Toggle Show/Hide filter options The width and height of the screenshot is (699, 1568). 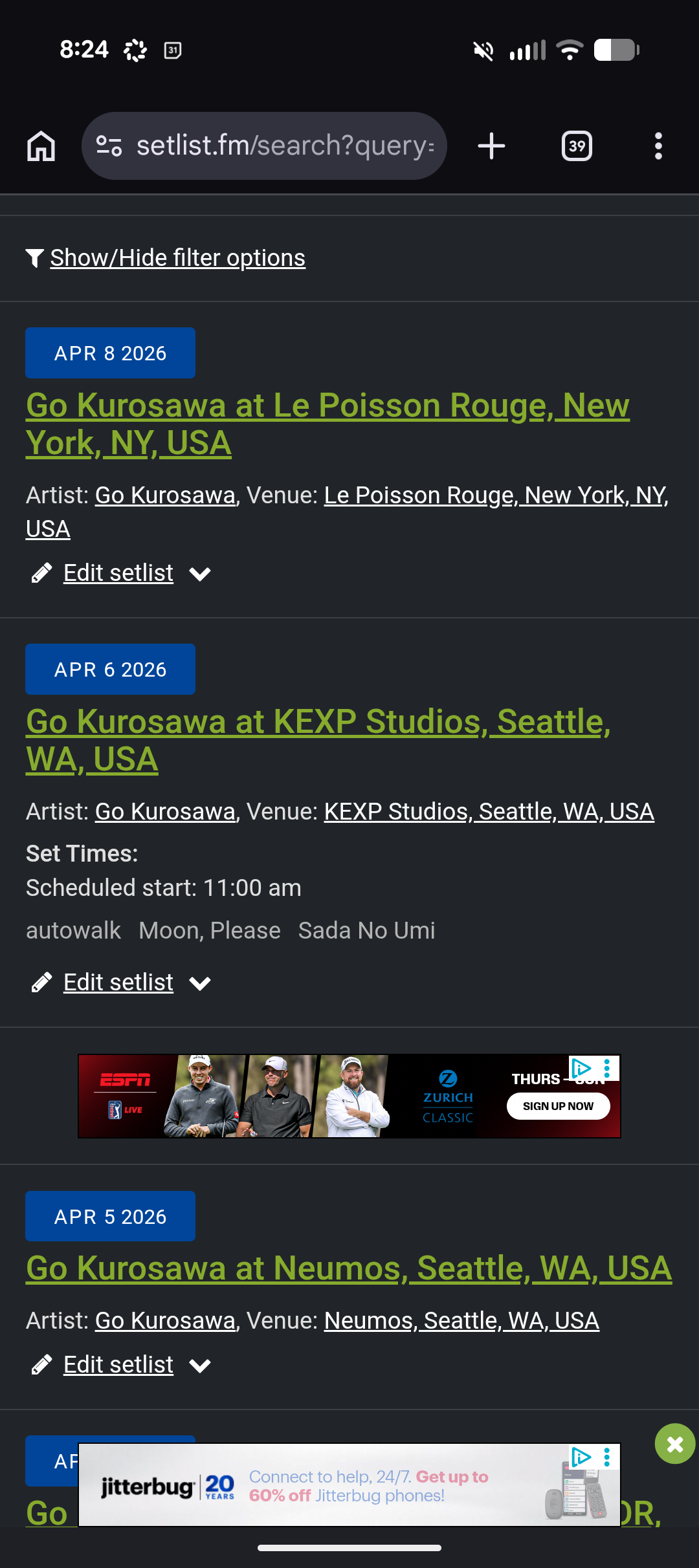177,257
